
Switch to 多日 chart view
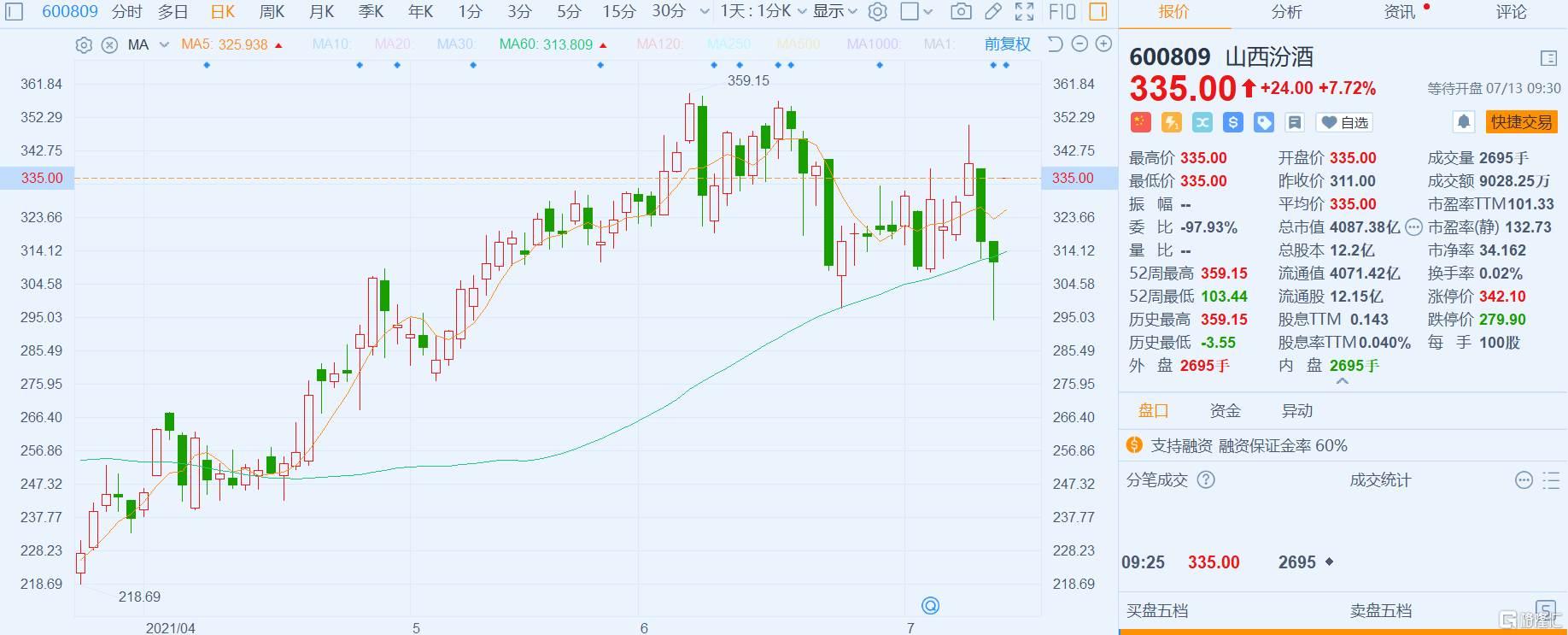pyautogui.click(x=173, y=12)
